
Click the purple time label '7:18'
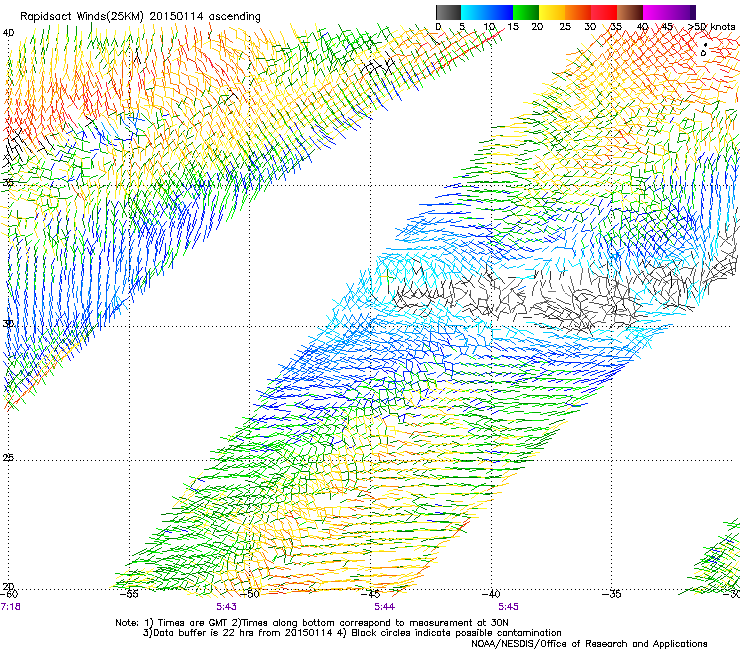10,607
